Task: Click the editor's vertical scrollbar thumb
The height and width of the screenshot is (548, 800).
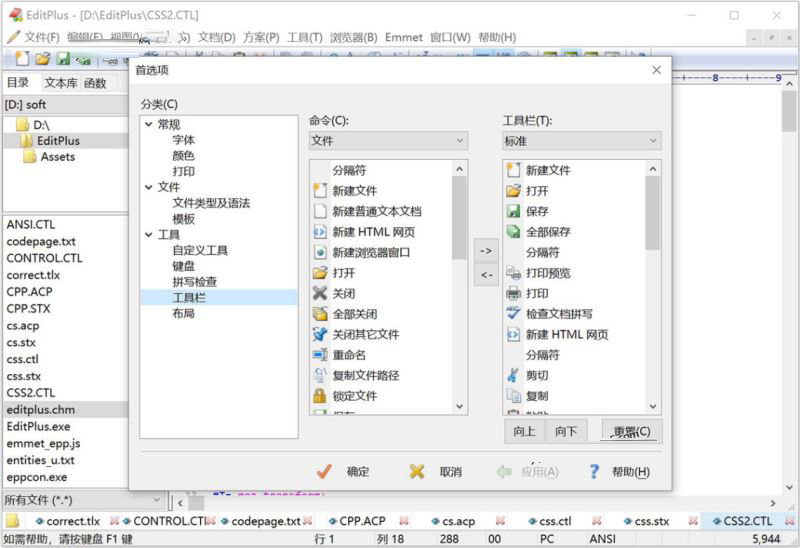Action: pos(789,110)
